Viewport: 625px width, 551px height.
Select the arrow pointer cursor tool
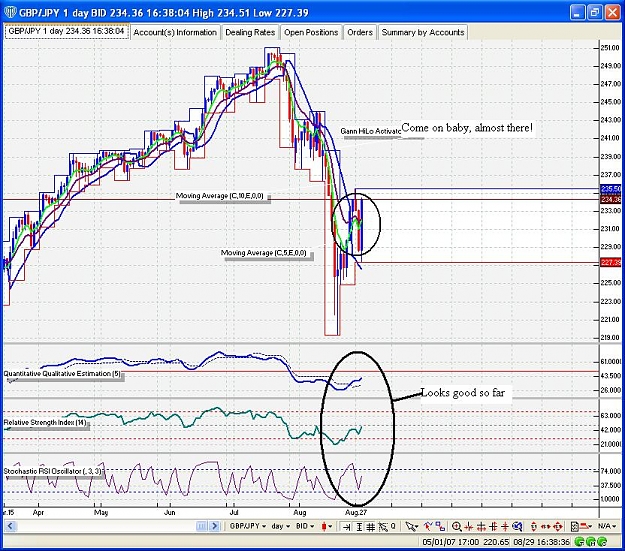point(410,527)
